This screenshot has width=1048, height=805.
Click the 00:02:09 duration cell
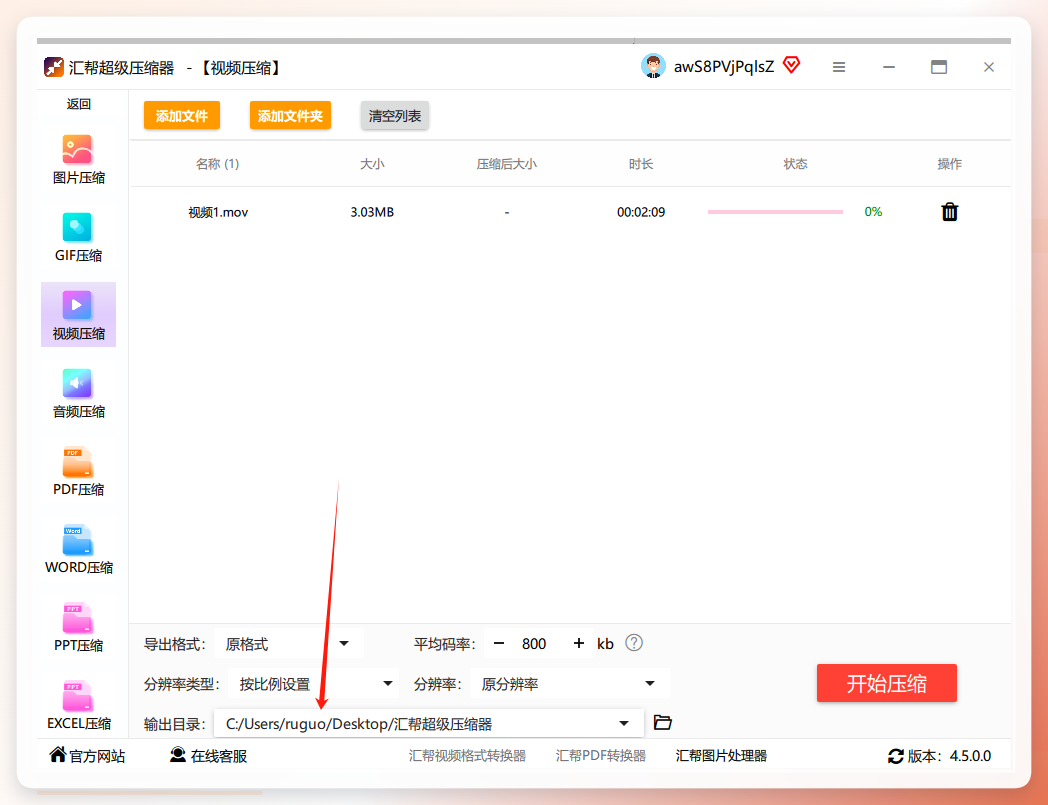coord(641,212)
